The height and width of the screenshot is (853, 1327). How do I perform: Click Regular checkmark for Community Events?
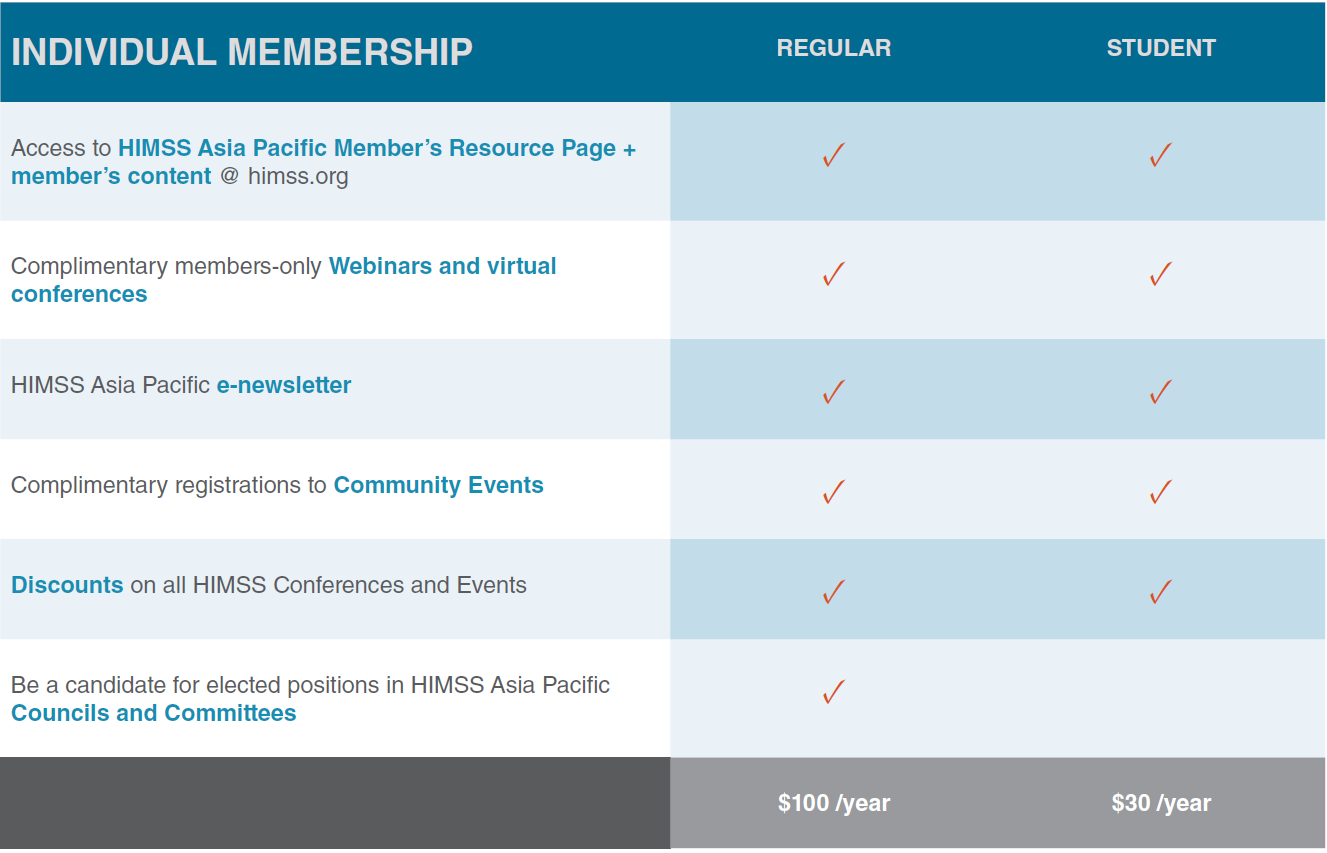click(x=833, y=492)
